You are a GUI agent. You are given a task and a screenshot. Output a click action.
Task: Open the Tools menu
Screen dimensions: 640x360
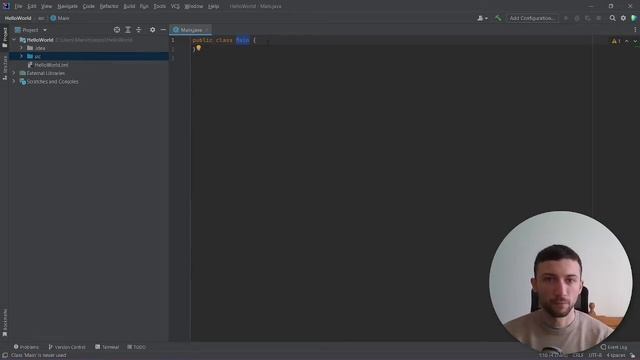pos(160,6)
